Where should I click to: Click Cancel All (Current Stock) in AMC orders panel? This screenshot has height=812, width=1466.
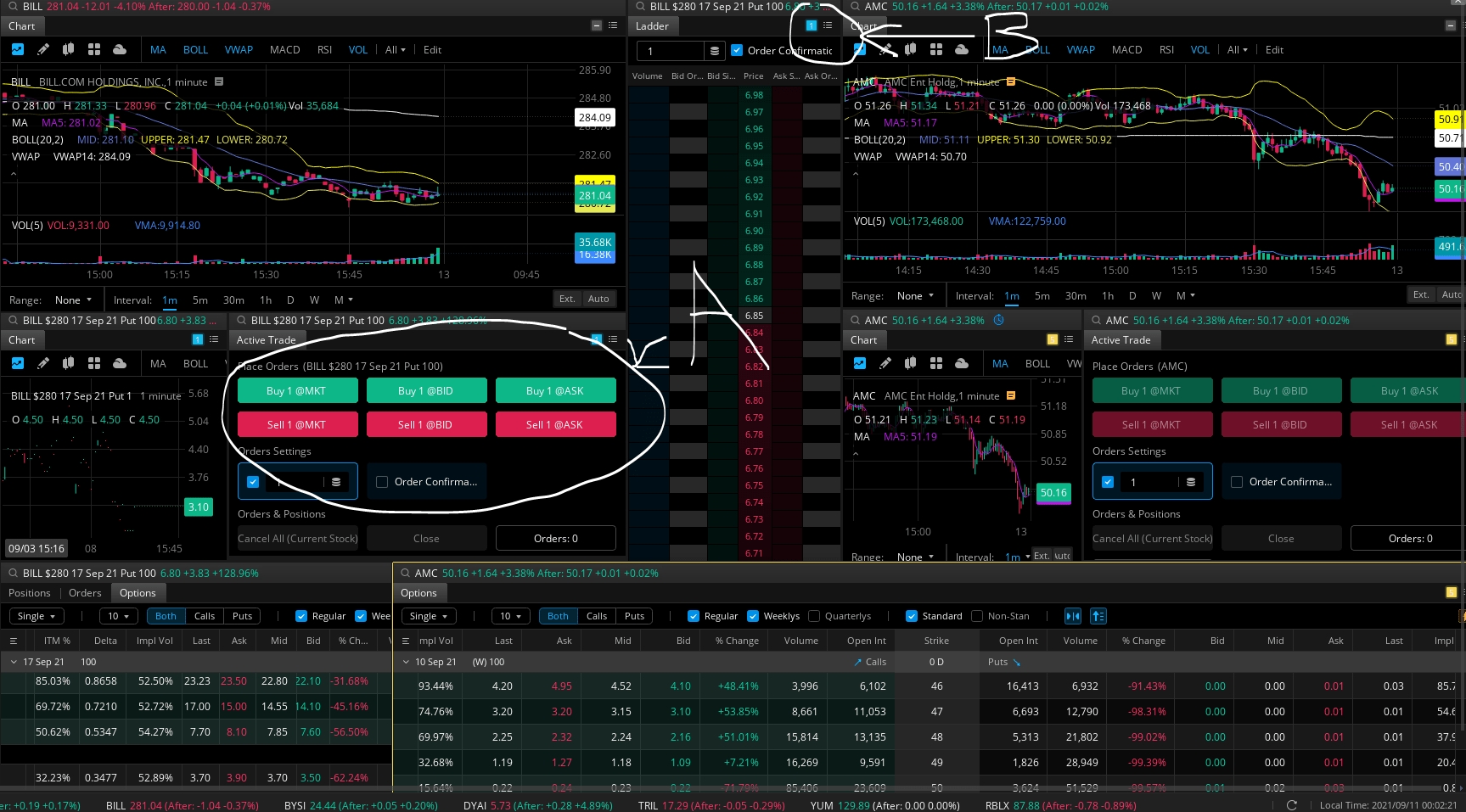click(1152, 537)
